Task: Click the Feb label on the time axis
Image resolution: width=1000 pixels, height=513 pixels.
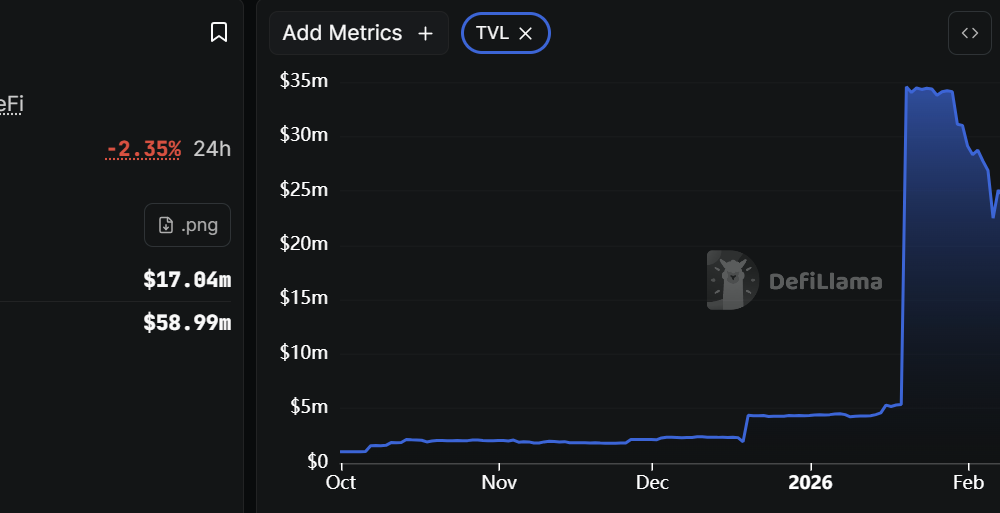Action: [x=968, y=483]
